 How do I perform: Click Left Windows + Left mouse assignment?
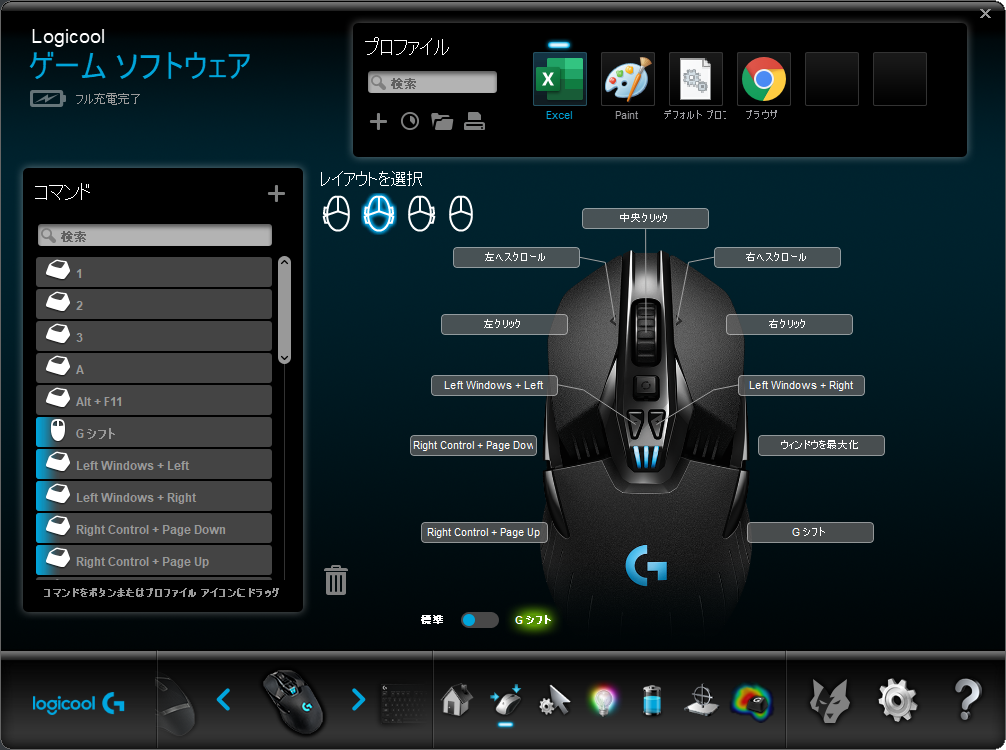[x=494, y=385]
